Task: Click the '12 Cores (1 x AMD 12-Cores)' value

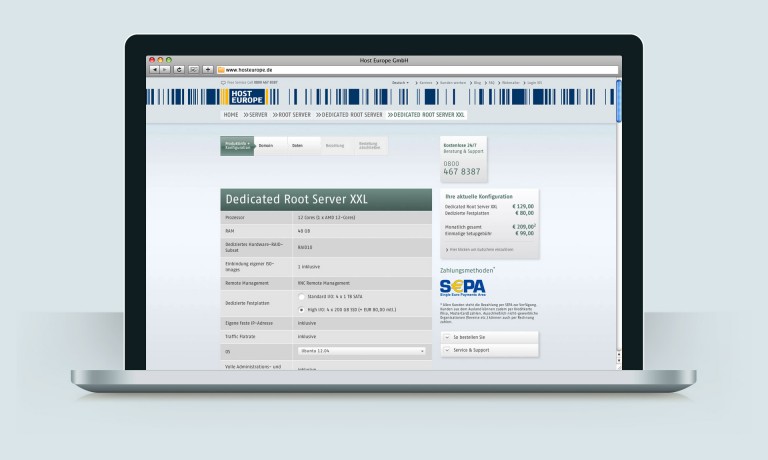Action: point(327,218)
